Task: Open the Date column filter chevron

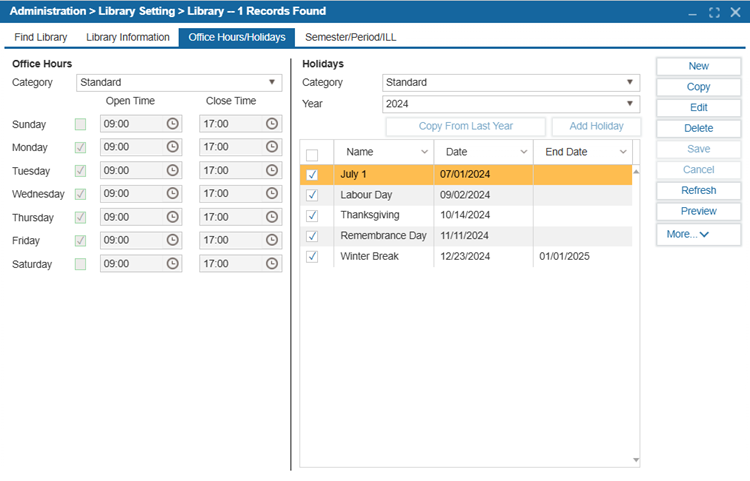Action: (524, 152)
